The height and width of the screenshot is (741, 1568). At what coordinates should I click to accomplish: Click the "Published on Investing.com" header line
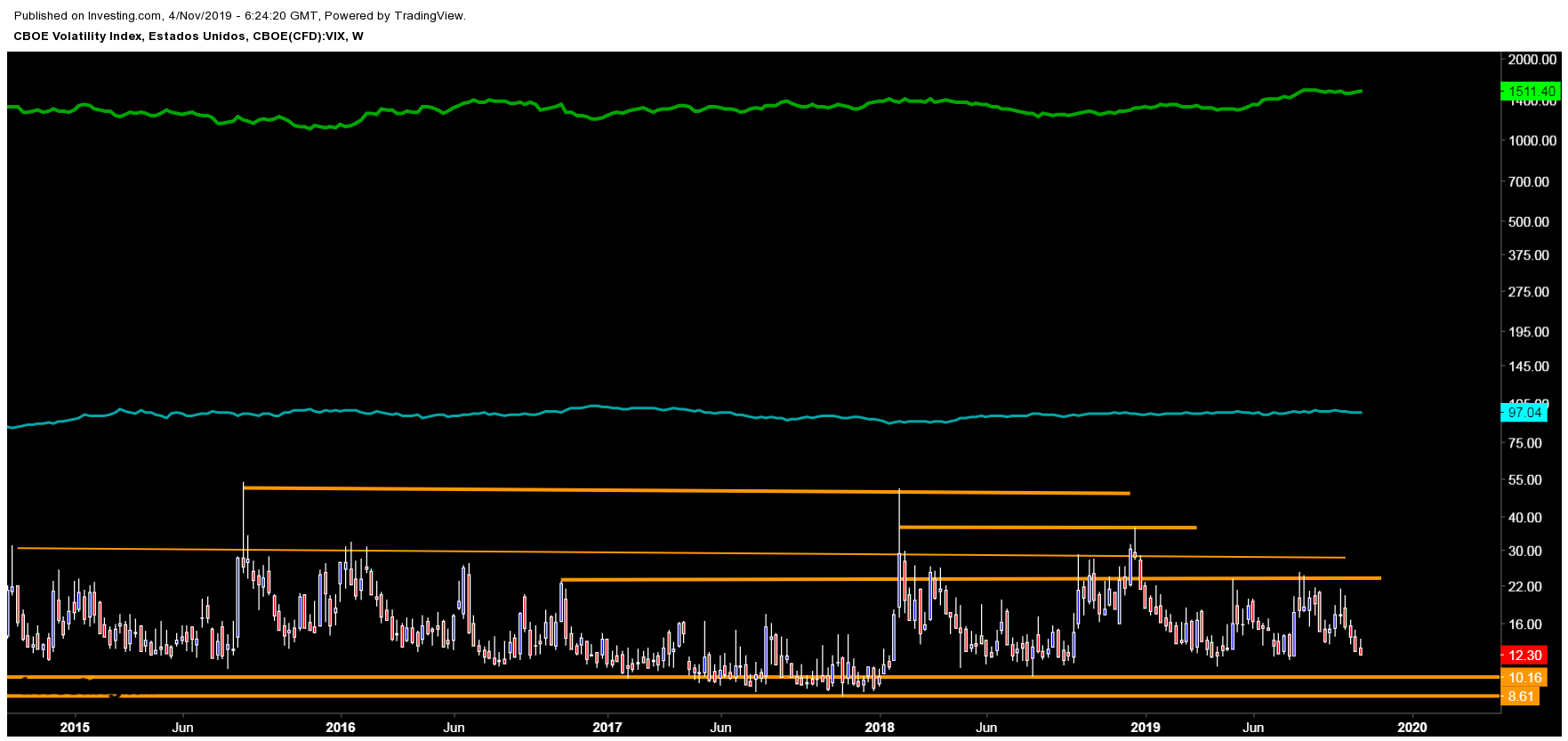click(240, 15)
